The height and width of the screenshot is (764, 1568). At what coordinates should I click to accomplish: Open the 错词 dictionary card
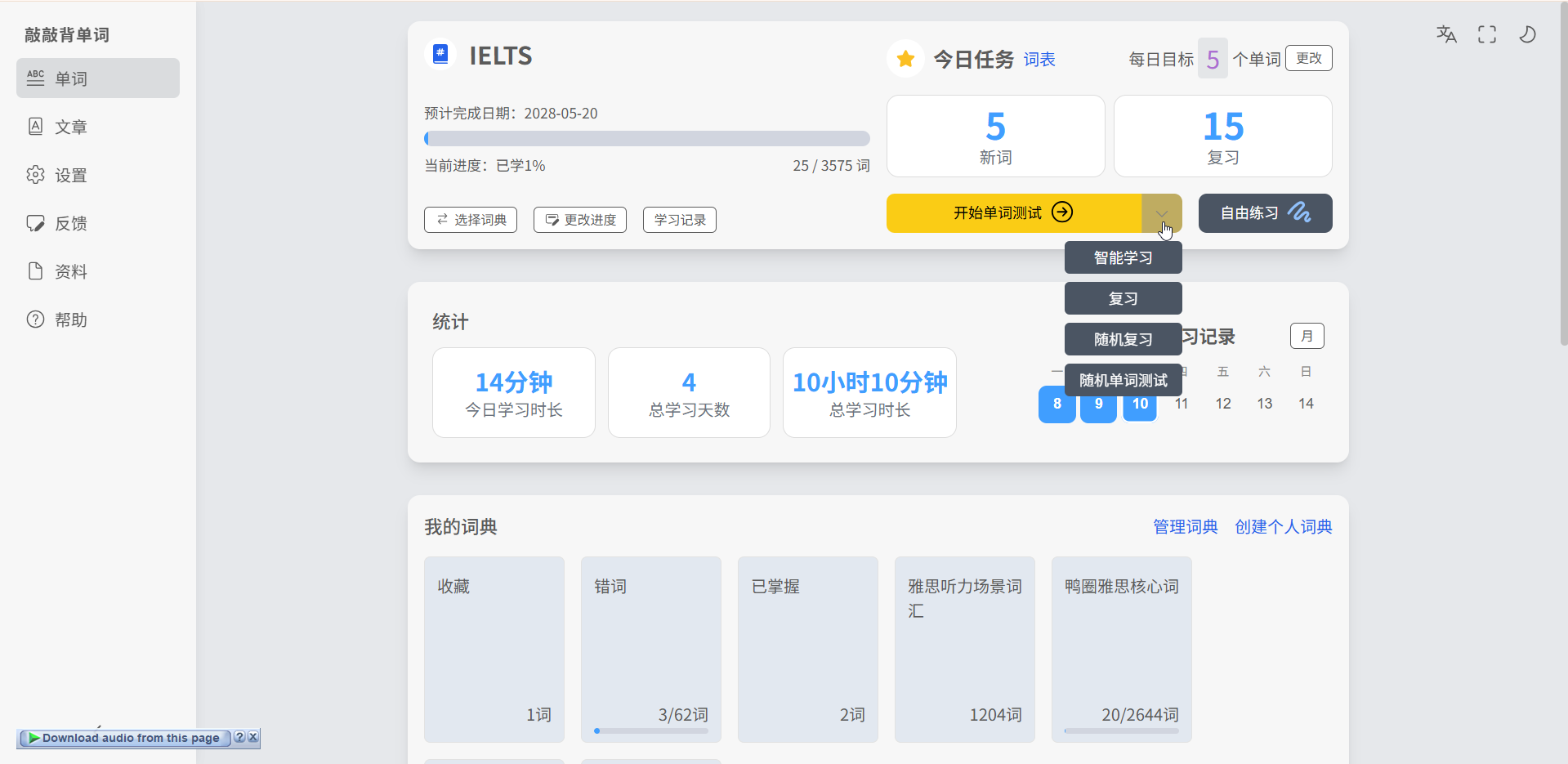click(651, 650)
